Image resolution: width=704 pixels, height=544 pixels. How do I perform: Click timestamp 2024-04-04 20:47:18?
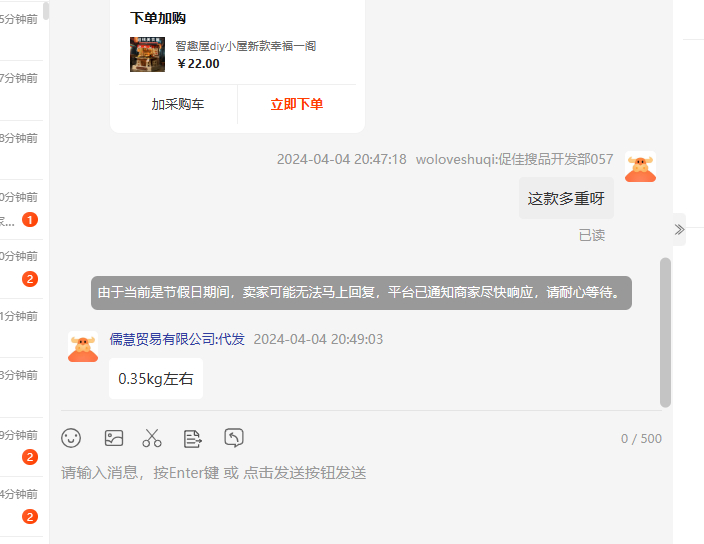coord(342,159)
